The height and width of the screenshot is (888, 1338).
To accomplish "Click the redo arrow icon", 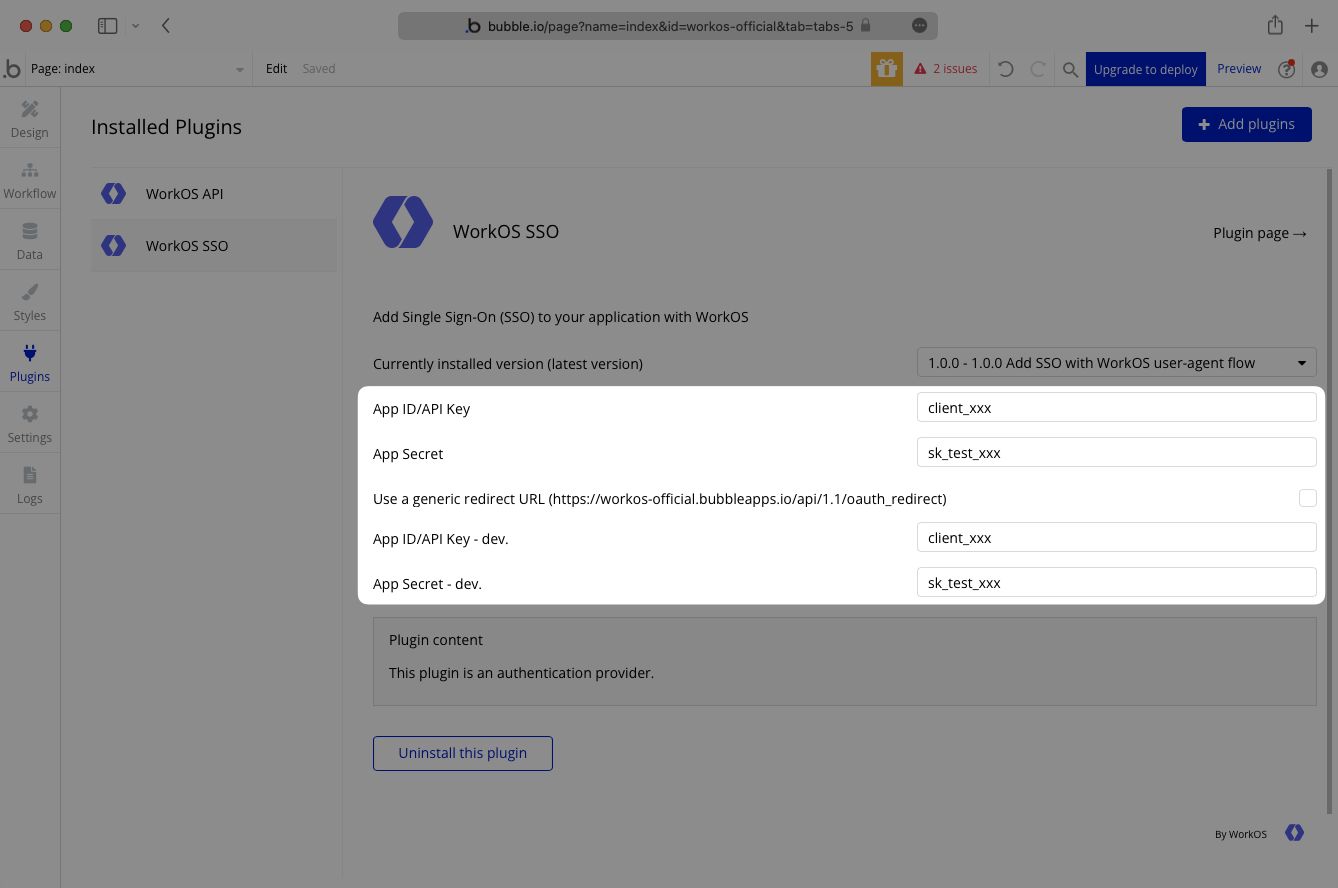I will (1038, 69).
